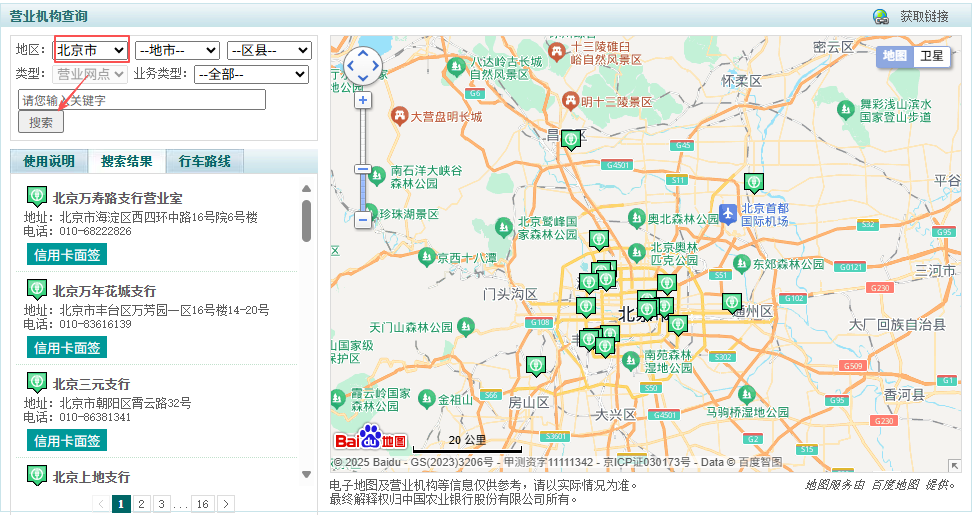Click the 奥北森林公园 park icon
Image resolution: width=972 pixels, height=515 pixels.
click(637, 218)
